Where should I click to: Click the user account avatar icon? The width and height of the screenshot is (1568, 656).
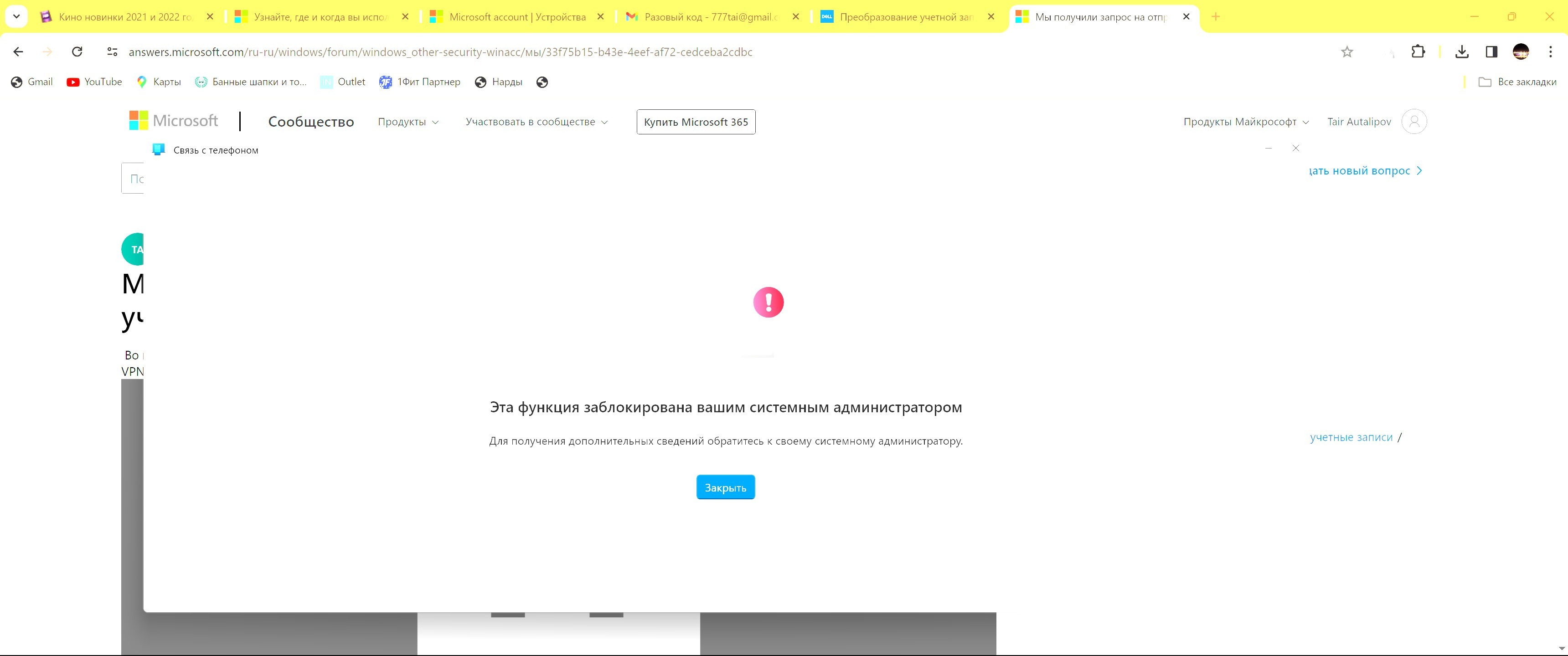1414,121
